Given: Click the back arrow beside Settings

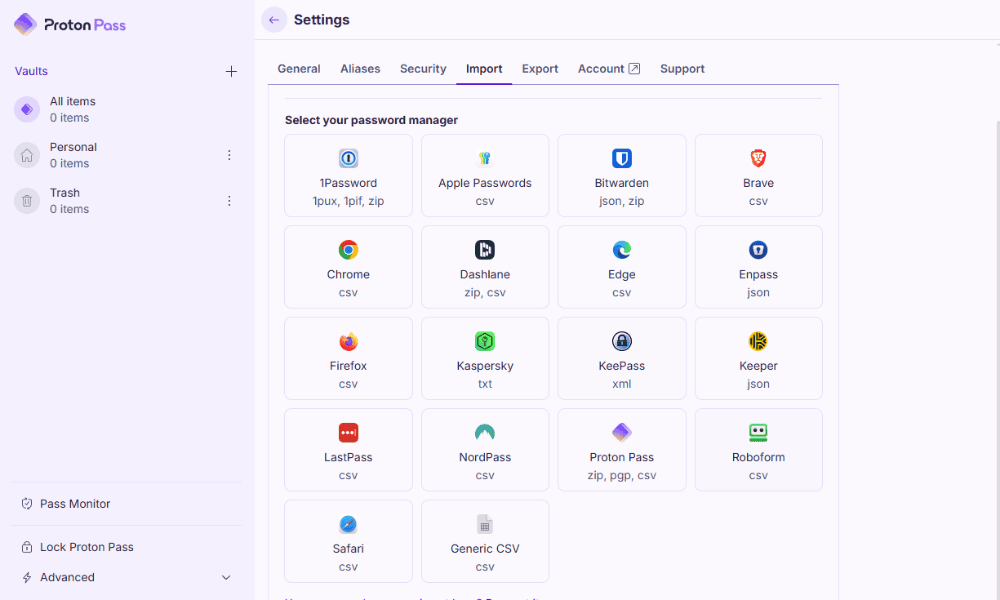Looking at the screenshot, I should [274, 20].
